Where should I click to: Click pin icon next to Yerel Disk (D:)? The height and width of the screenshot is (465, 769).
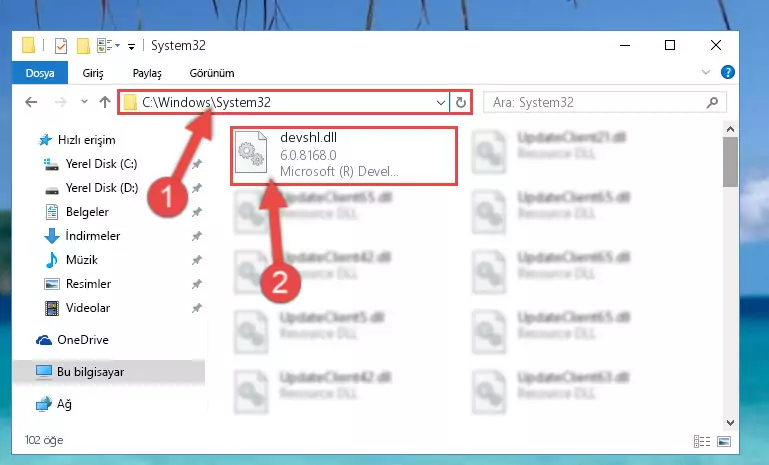tap(197, 188)
